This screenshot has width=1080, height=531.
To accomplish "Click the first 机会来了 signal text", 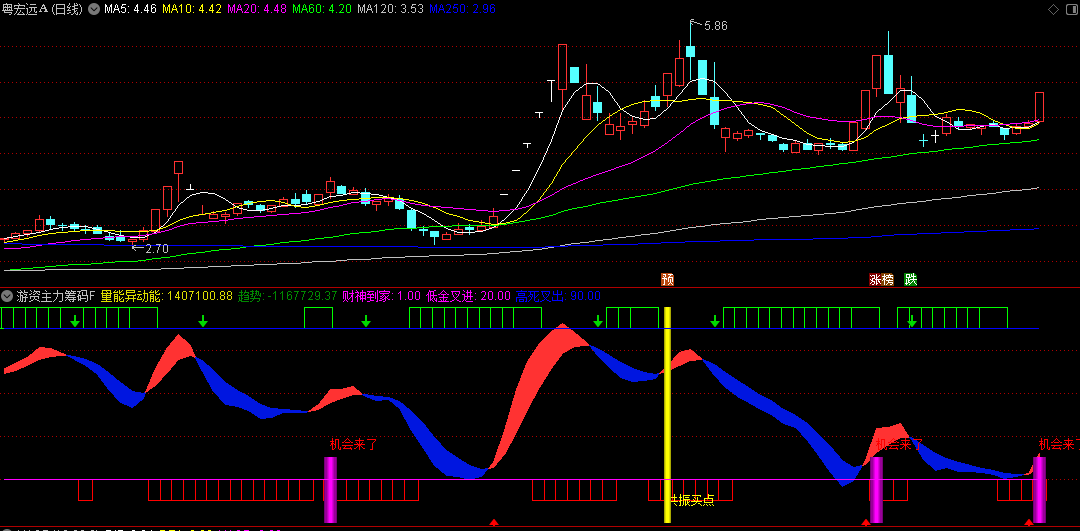I will pos(353,444).
